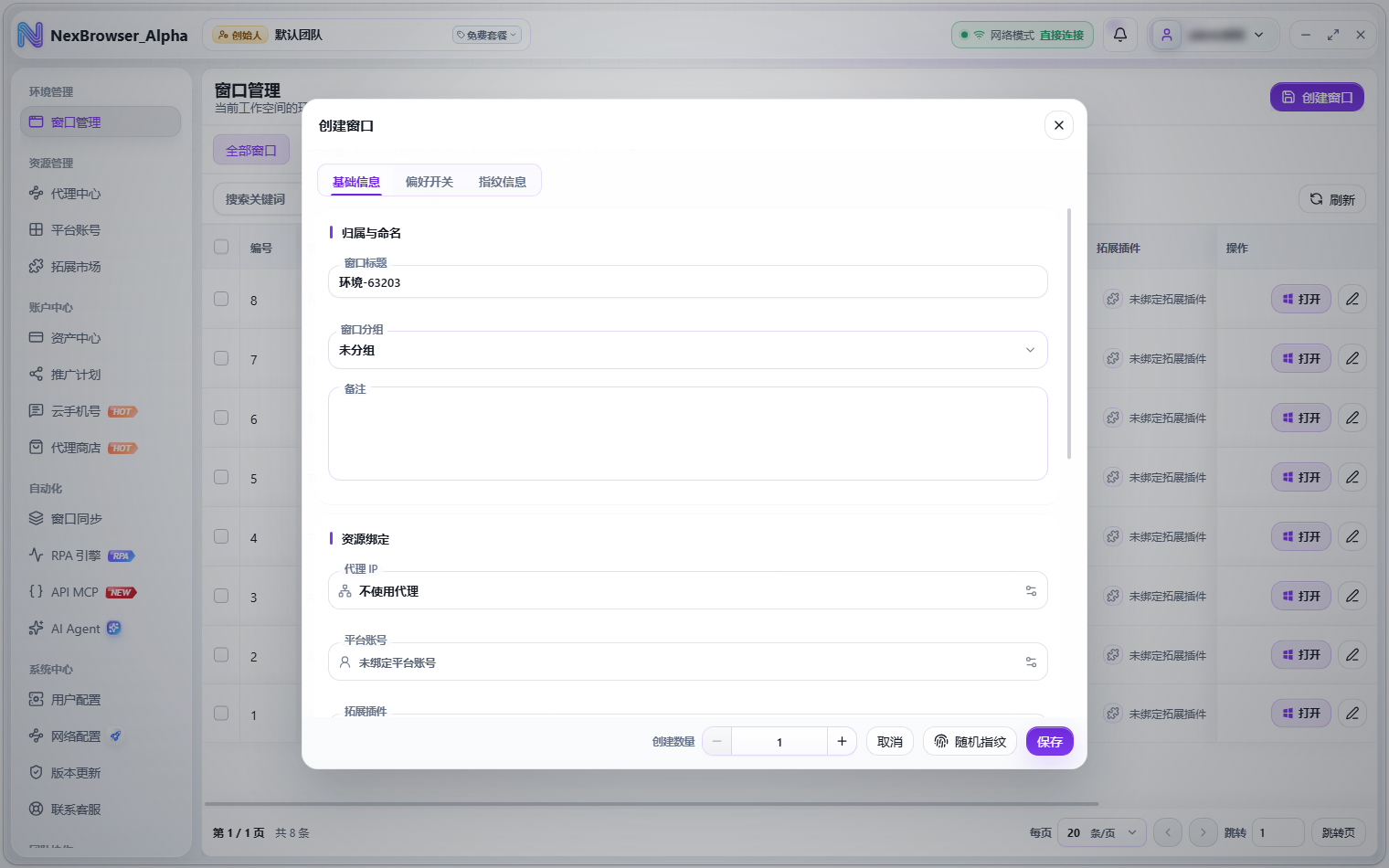Expand the user account dropdown chevron
This screenshot has width=1389, height=868.
[x=1258, y=35]
